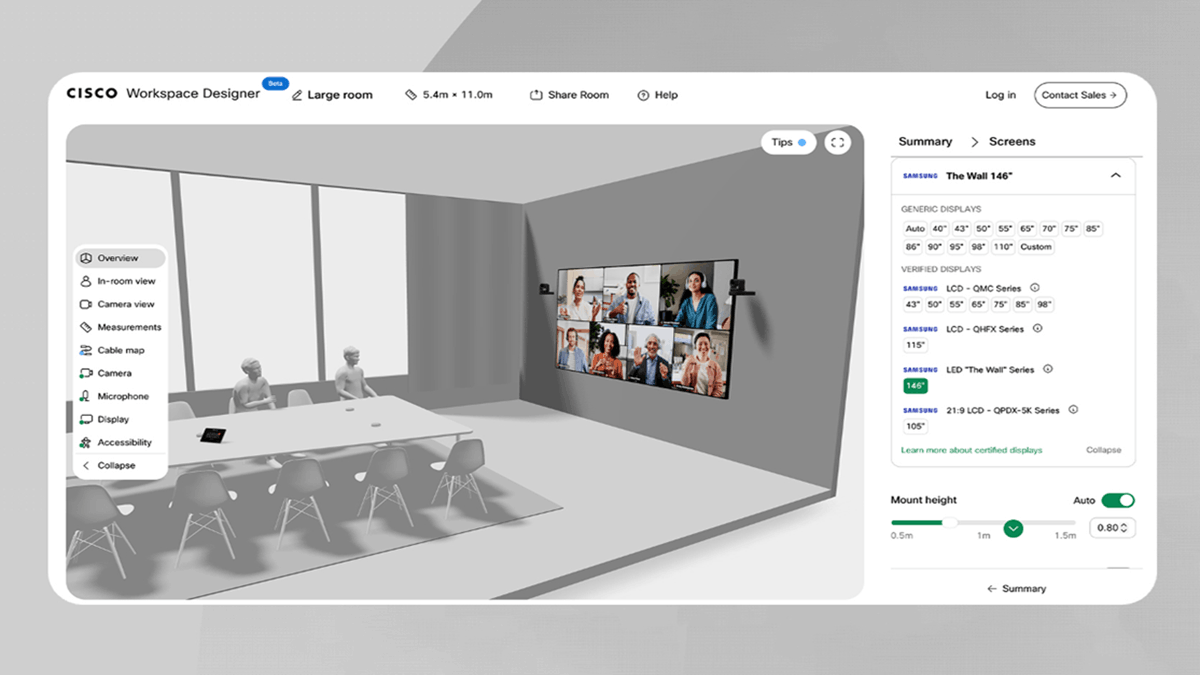Select the 146 inch Wall Series display
This screenshot has width=1200, height=675.
pos(915,384)
